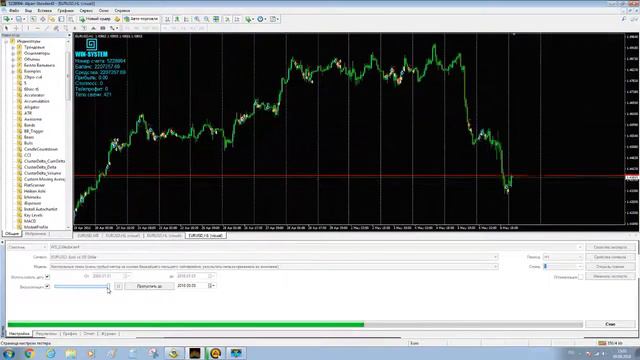
Task: Toggle the Strategy Tester toolbar icon
Action: [71, 19]
